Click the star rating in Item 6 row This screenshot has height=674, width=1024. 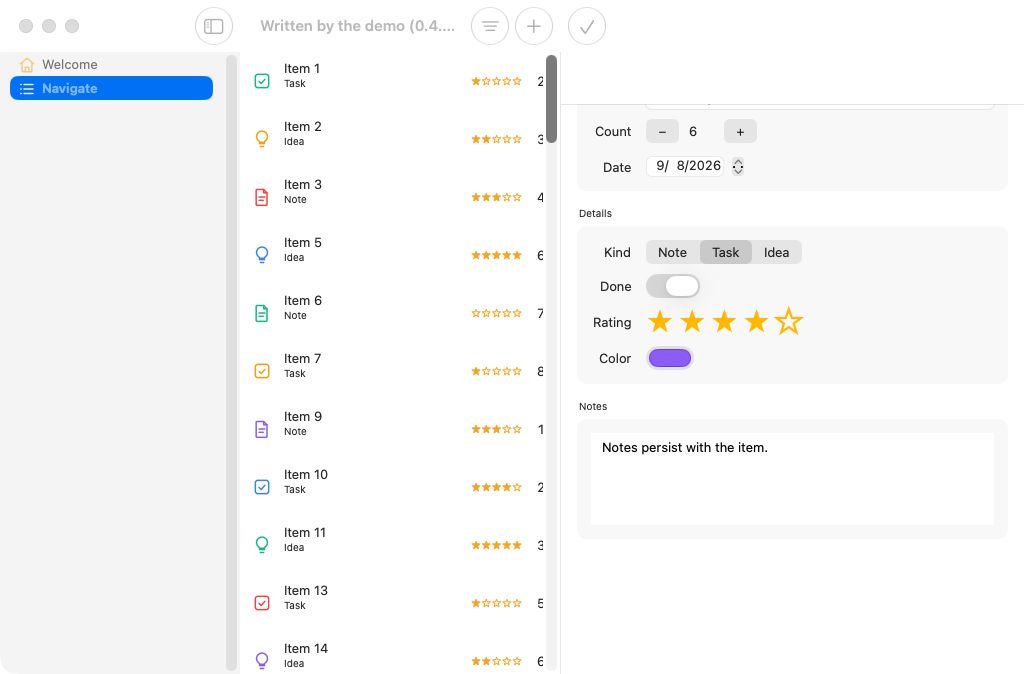tap(496, 313)
